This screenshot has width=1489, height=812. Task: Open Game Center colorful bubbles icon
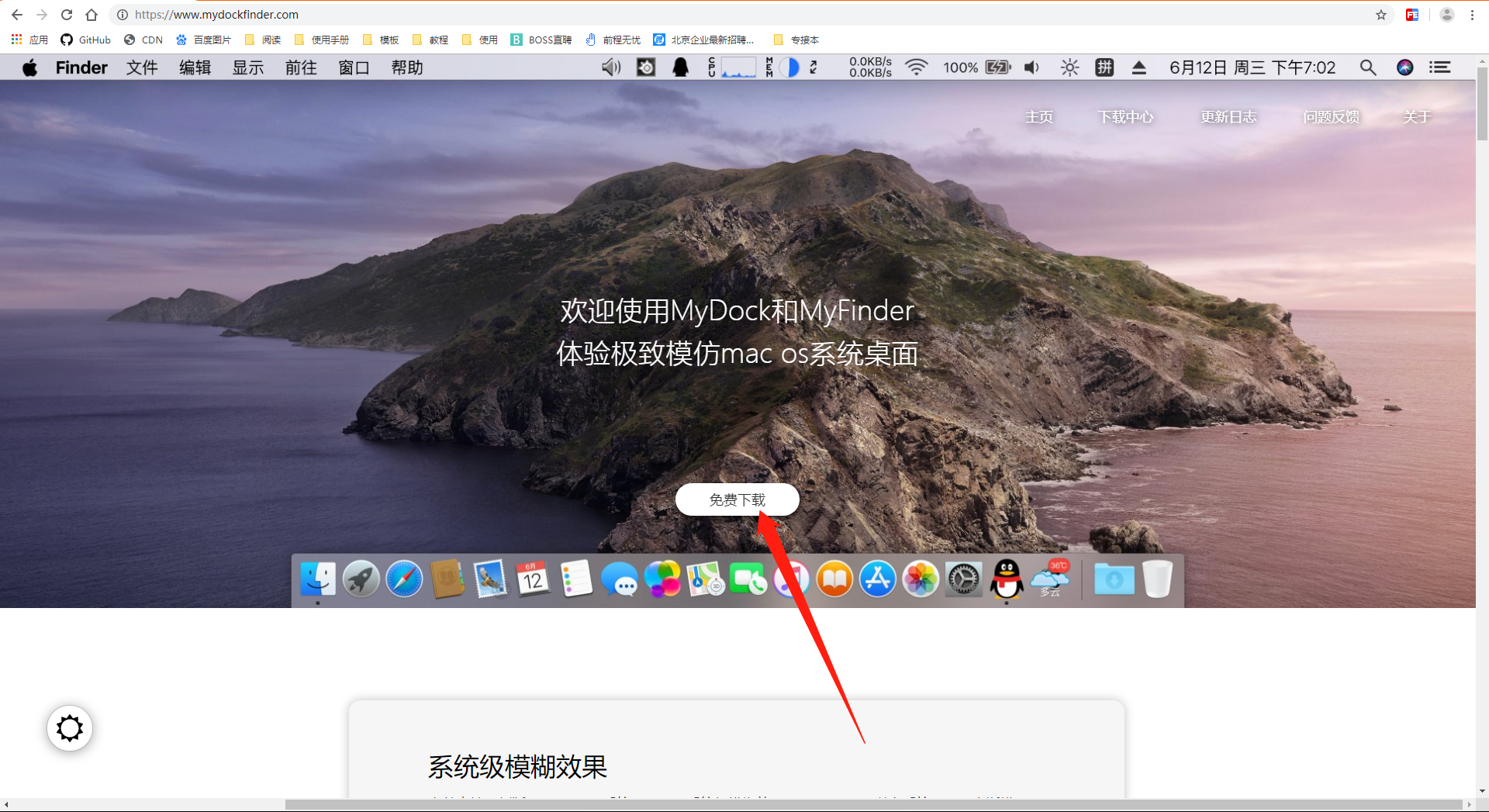pos(663,579)
